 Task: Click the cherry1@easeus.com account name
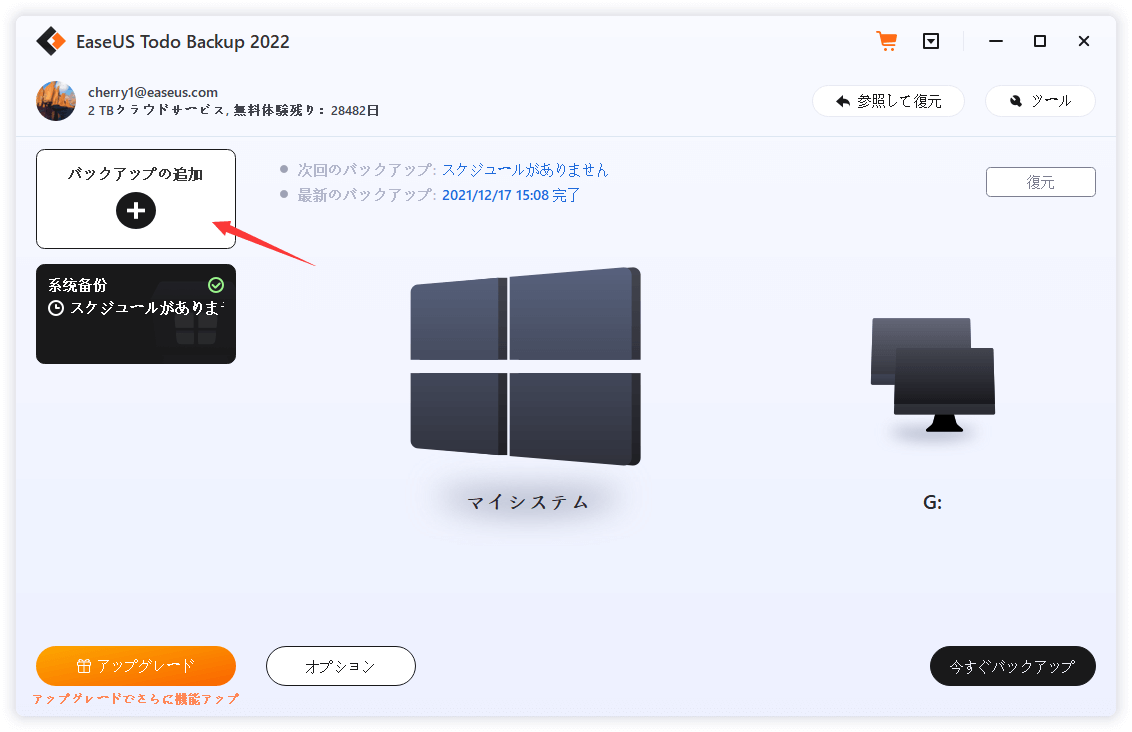153,92
